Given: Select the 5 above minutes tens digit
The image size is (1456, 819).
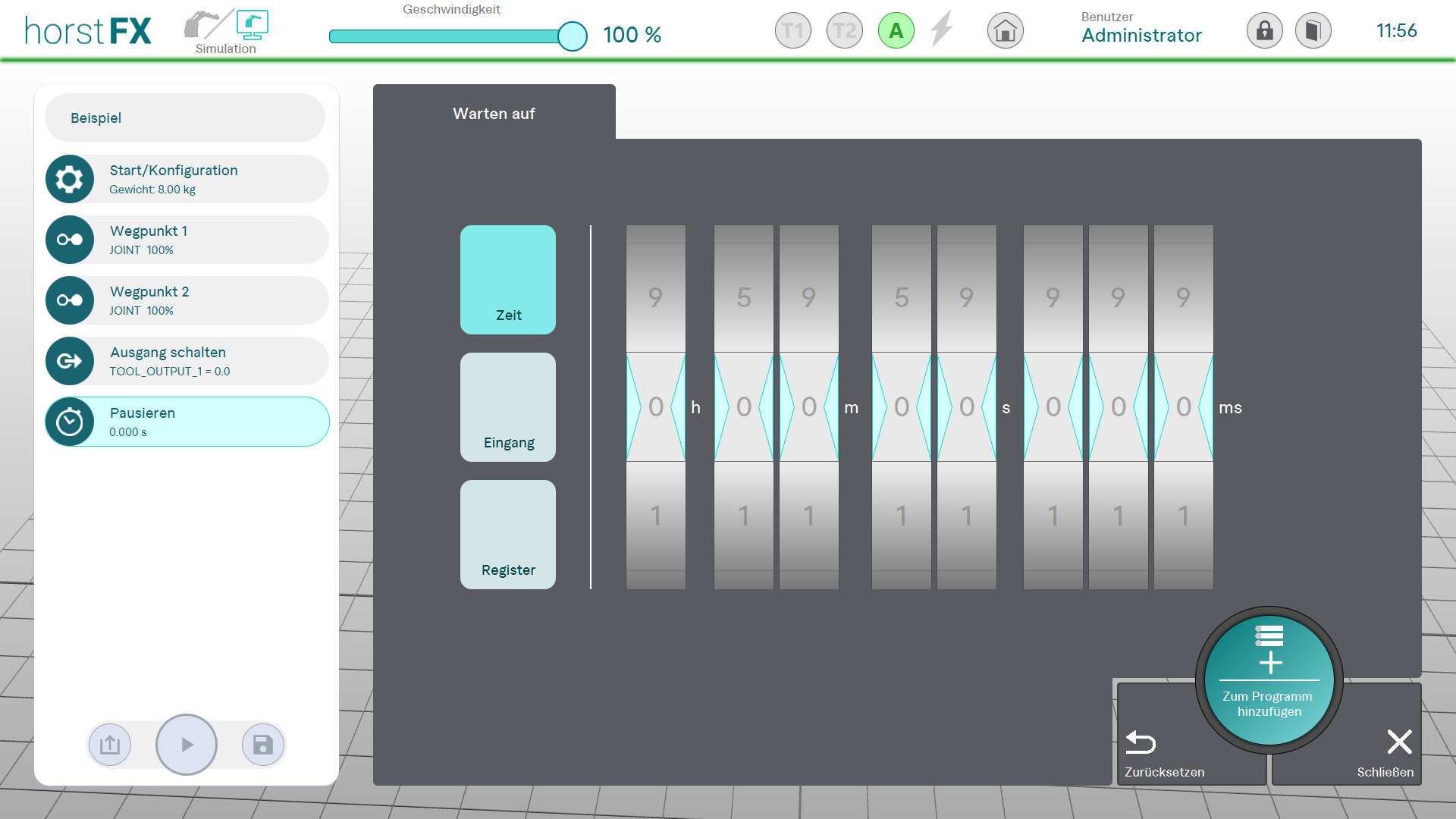Looking at the screenshot, I should (x=744, y=297).
